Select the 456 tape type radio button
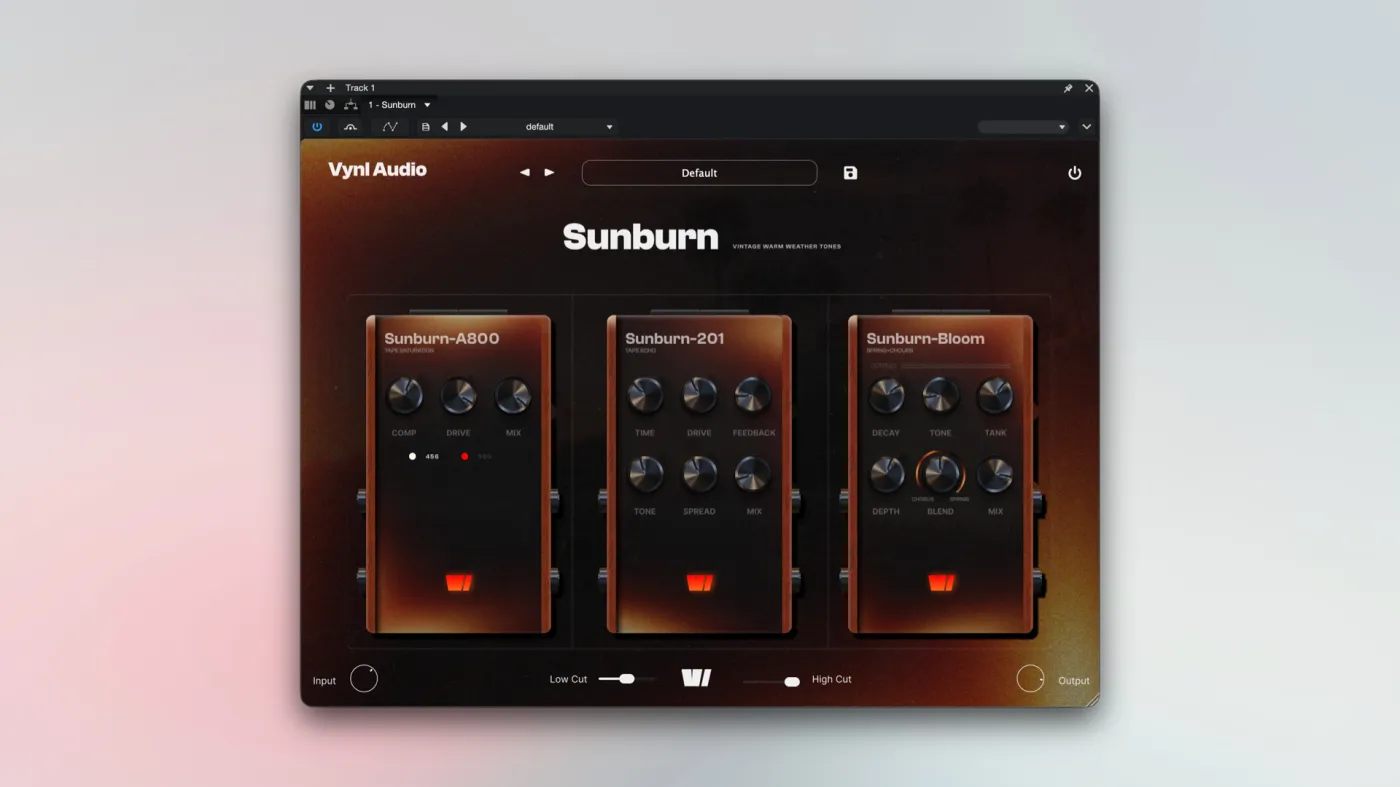 [x=412, y=456]
